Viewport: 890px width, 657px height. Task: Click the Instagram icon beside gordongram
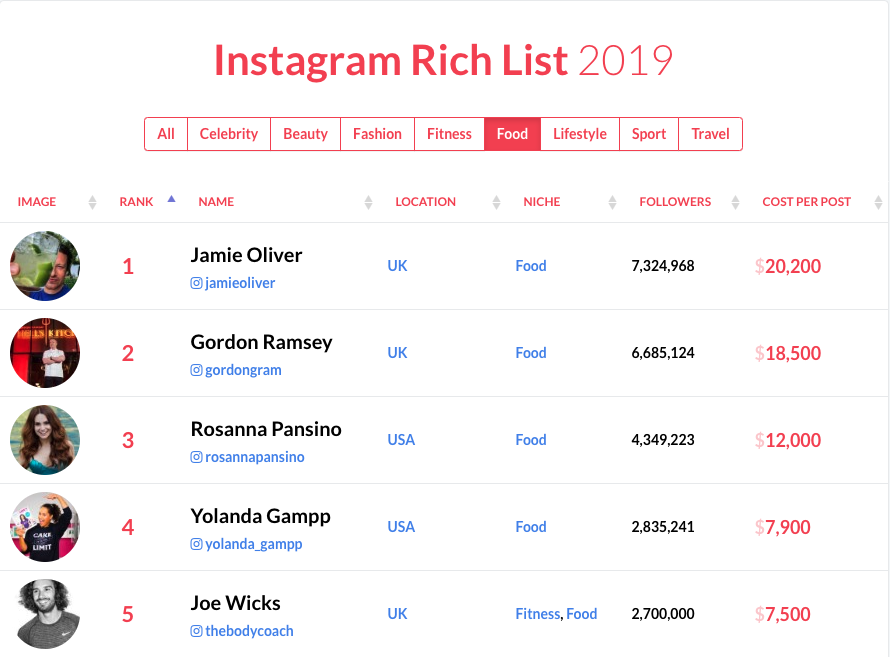click(196, 370)
